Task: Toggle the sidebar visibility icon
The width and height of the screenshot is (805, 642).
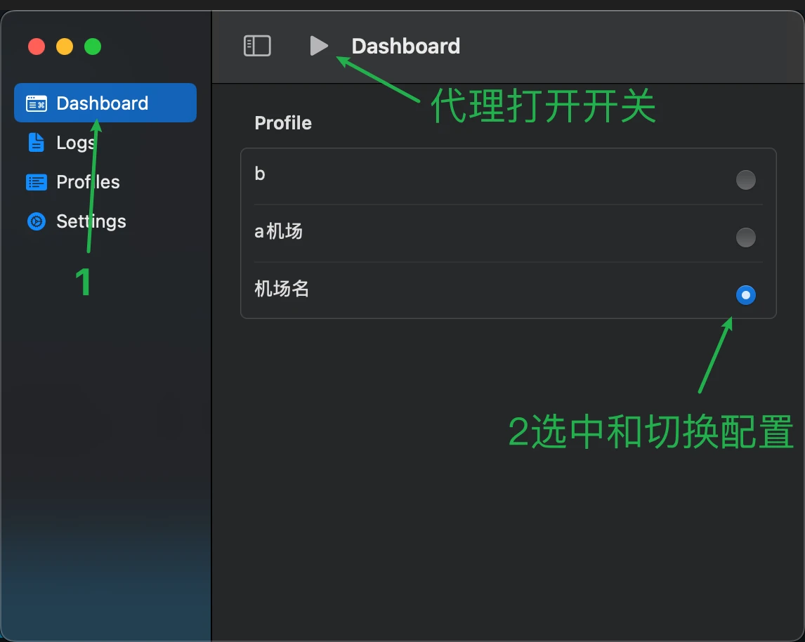Action: [x=257, y=46]
